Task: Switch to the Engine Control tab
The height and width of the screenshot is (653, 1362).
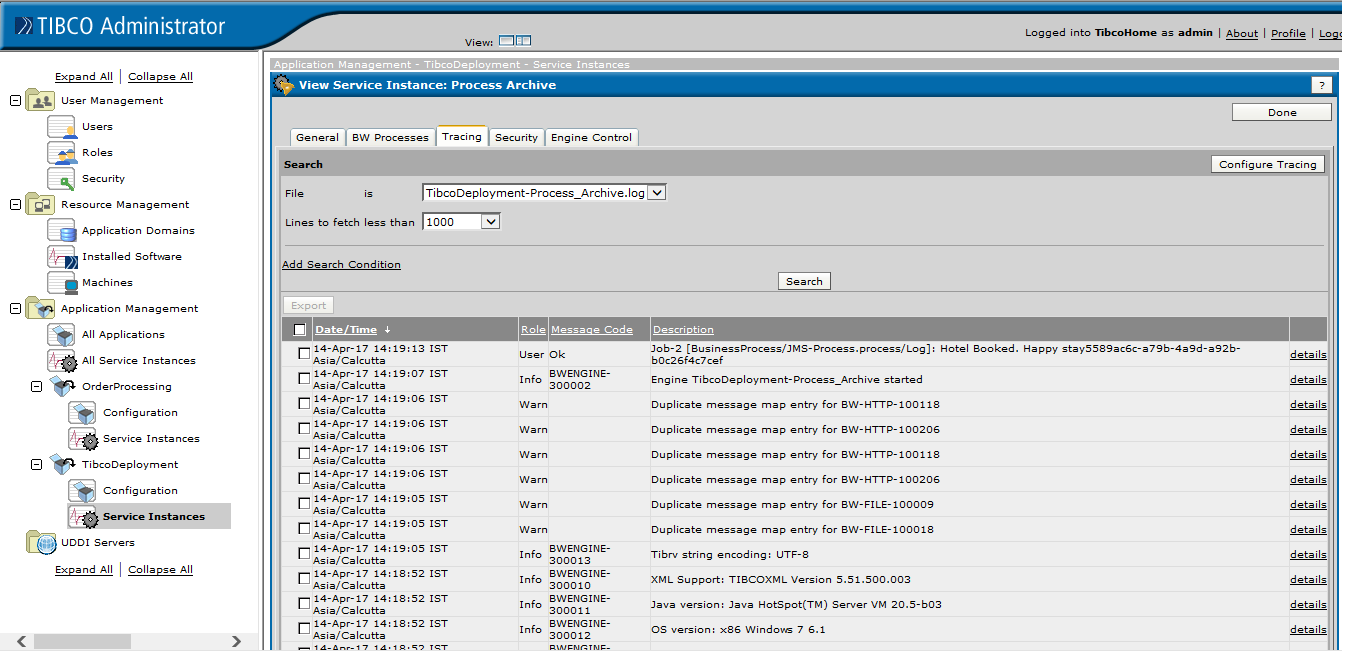Action: click(591, 137)
